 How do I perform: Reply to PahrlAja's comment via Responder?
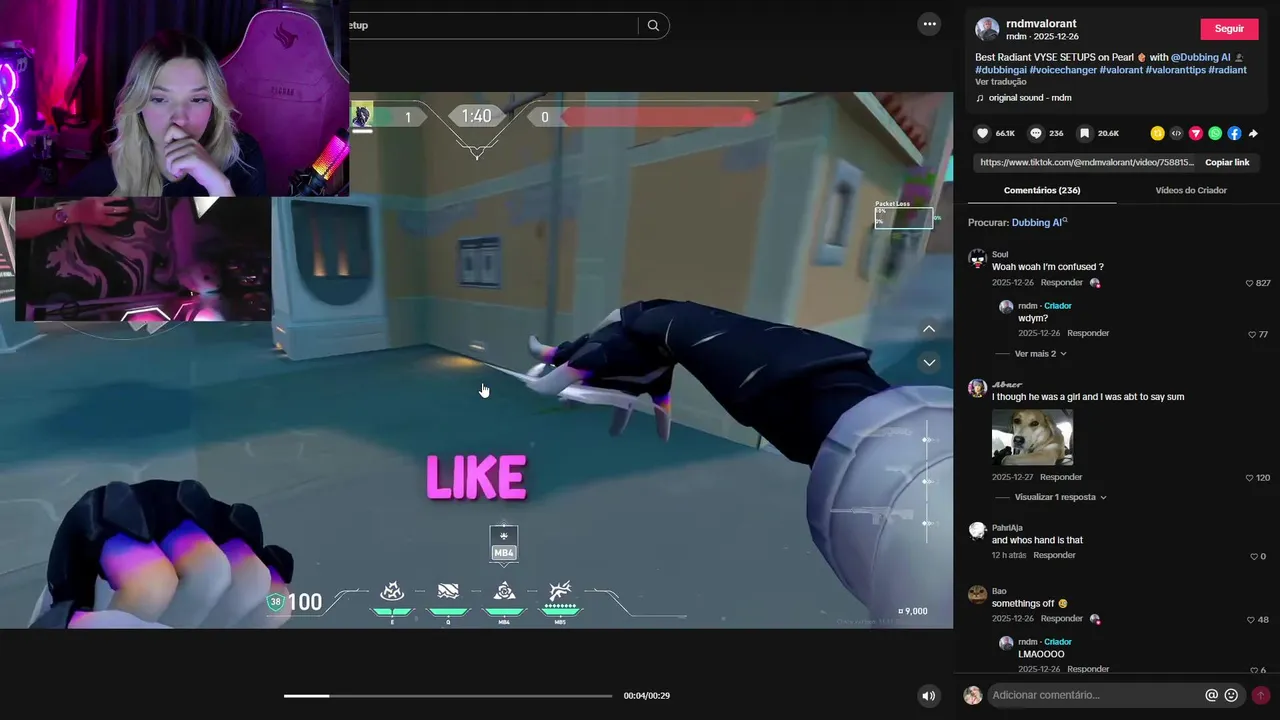tap(1054, 555)
